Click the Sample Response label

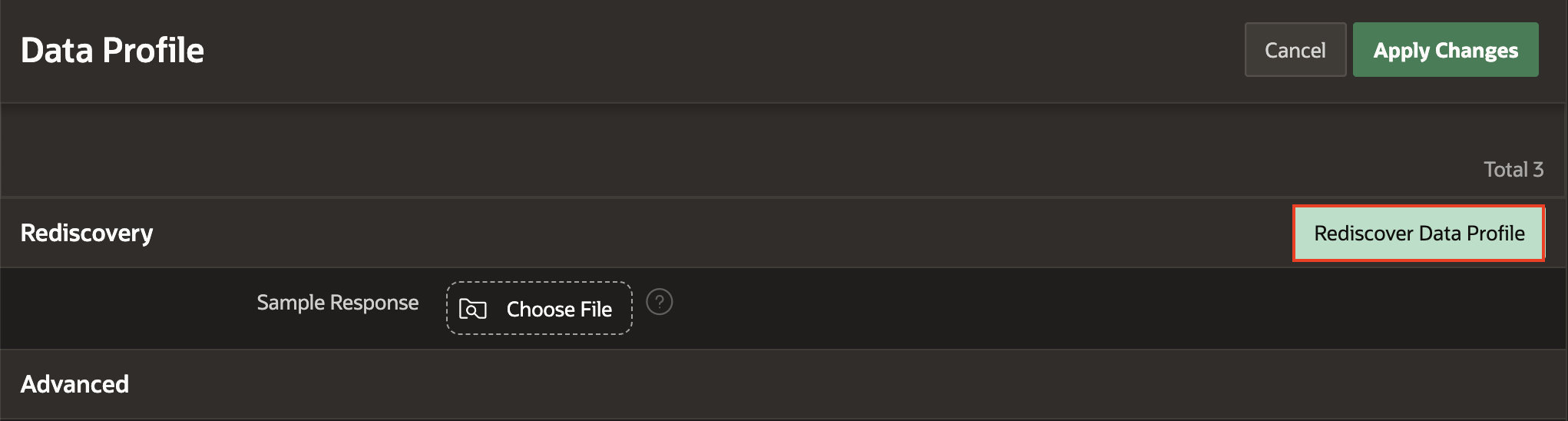tap(337, 303)
